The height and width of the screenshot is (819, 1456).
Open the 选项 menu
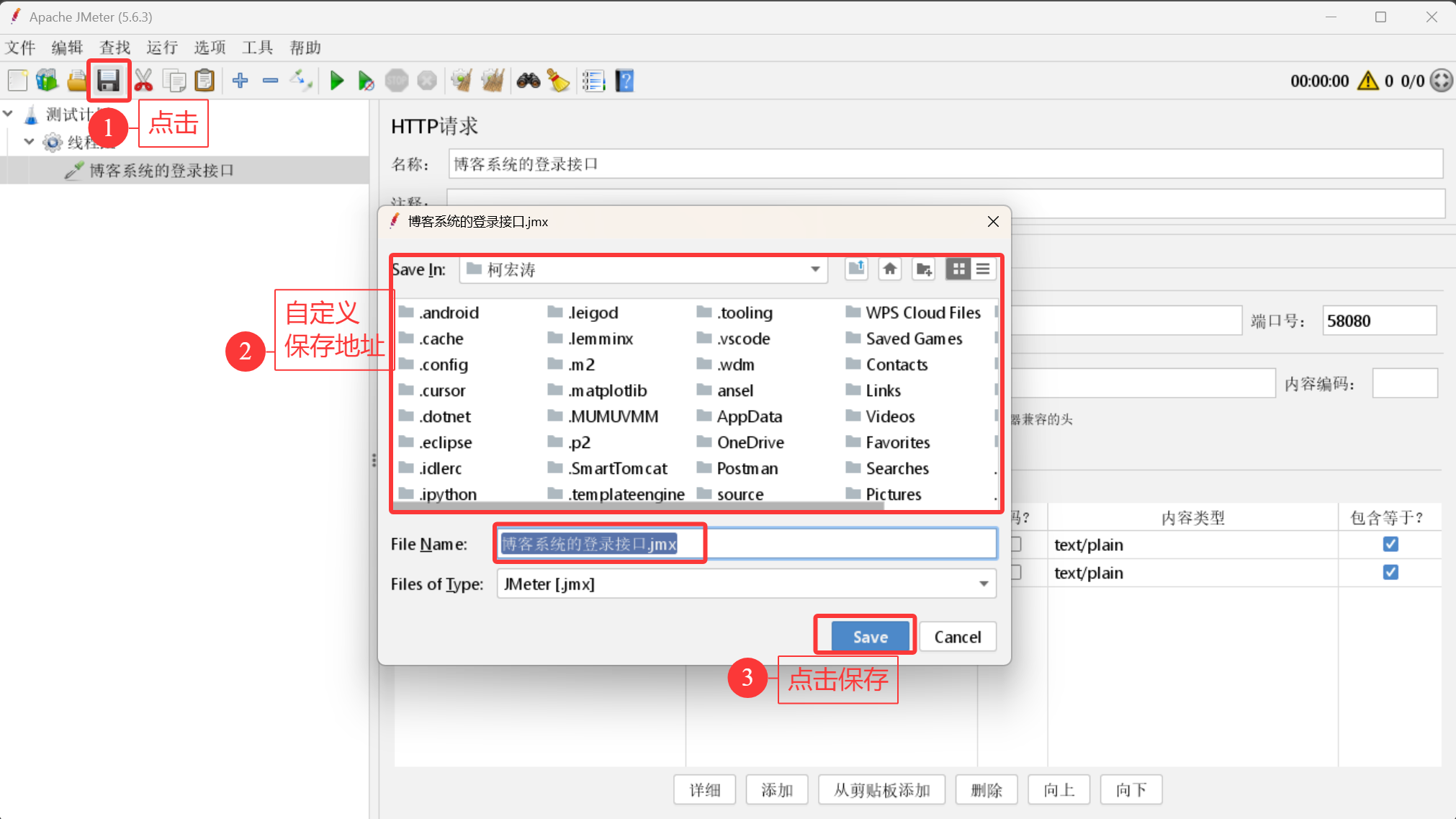[x=210, y=48]
